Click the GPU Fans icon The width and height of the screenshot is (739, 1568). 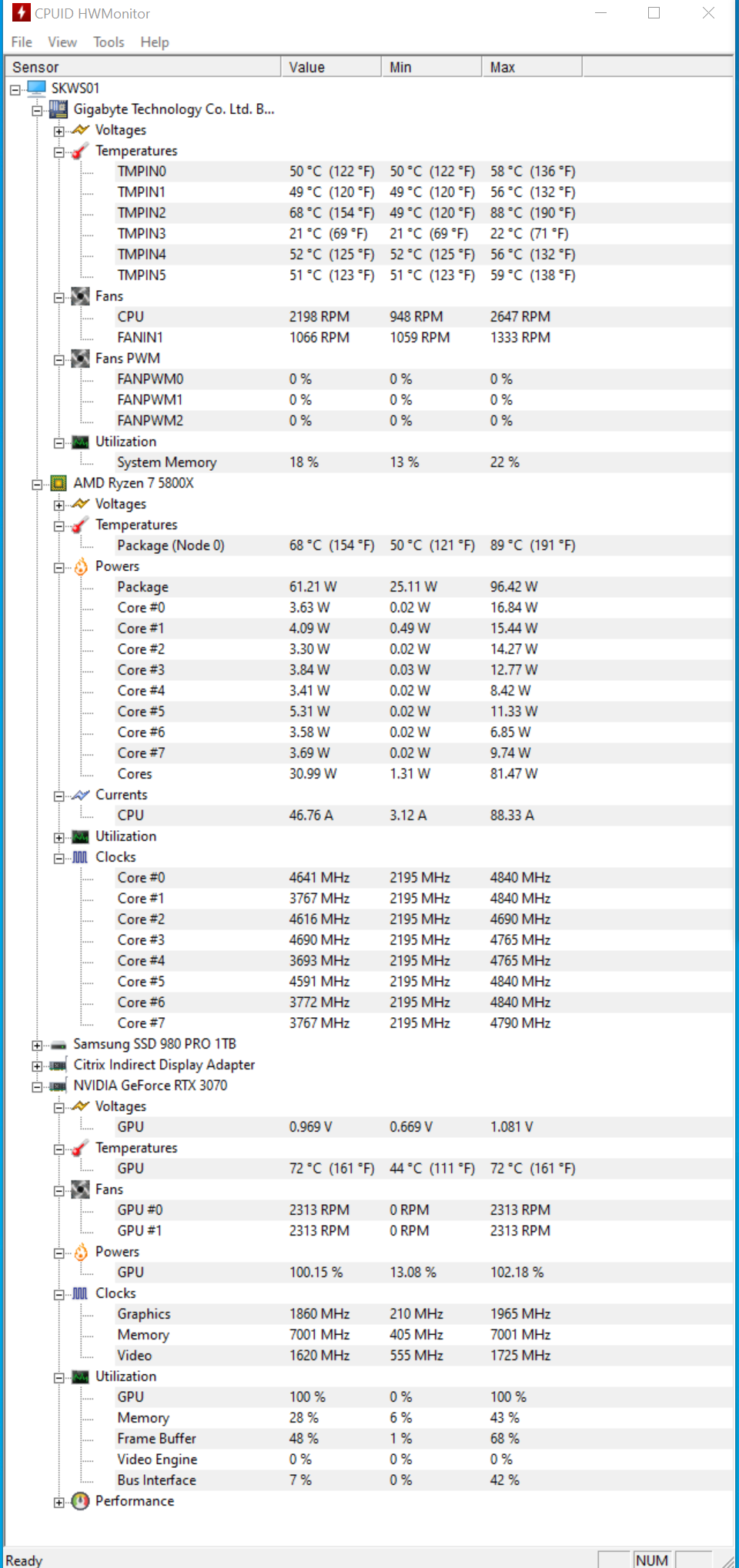[x=80, y=1189]
